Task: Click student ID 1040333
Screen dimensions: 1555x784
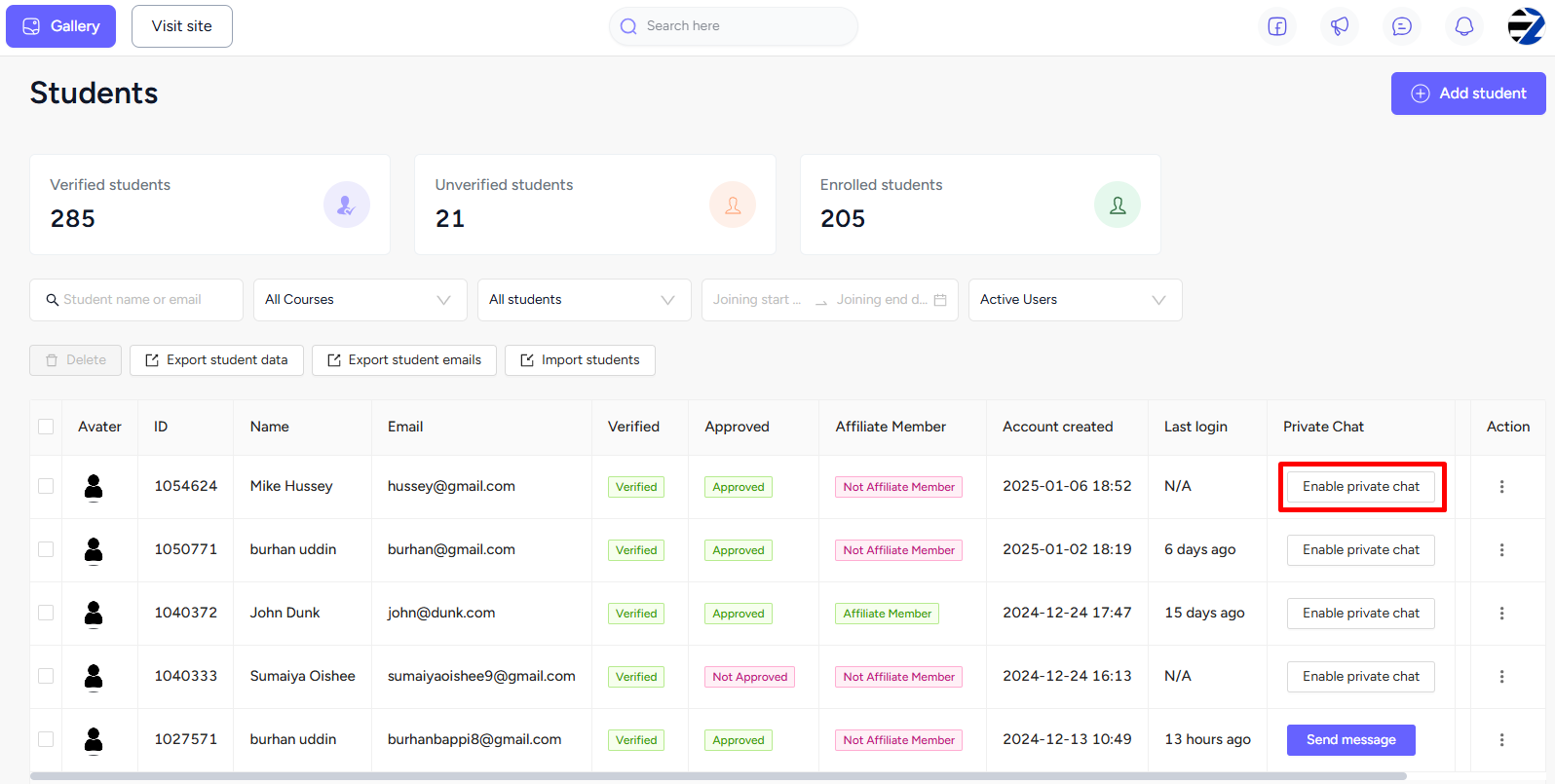Action: click(x=186, y=676)
